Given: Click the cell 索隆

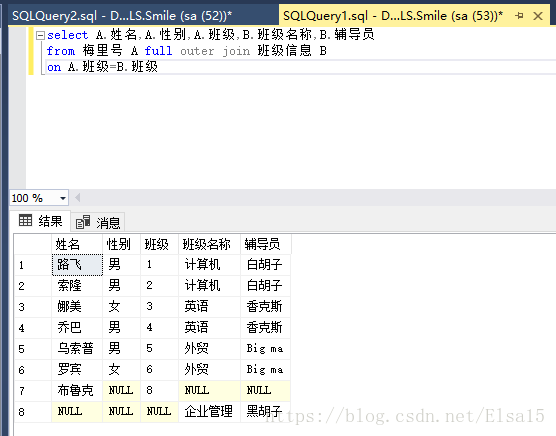Looking at the screenshot, I should click(77, 286).
